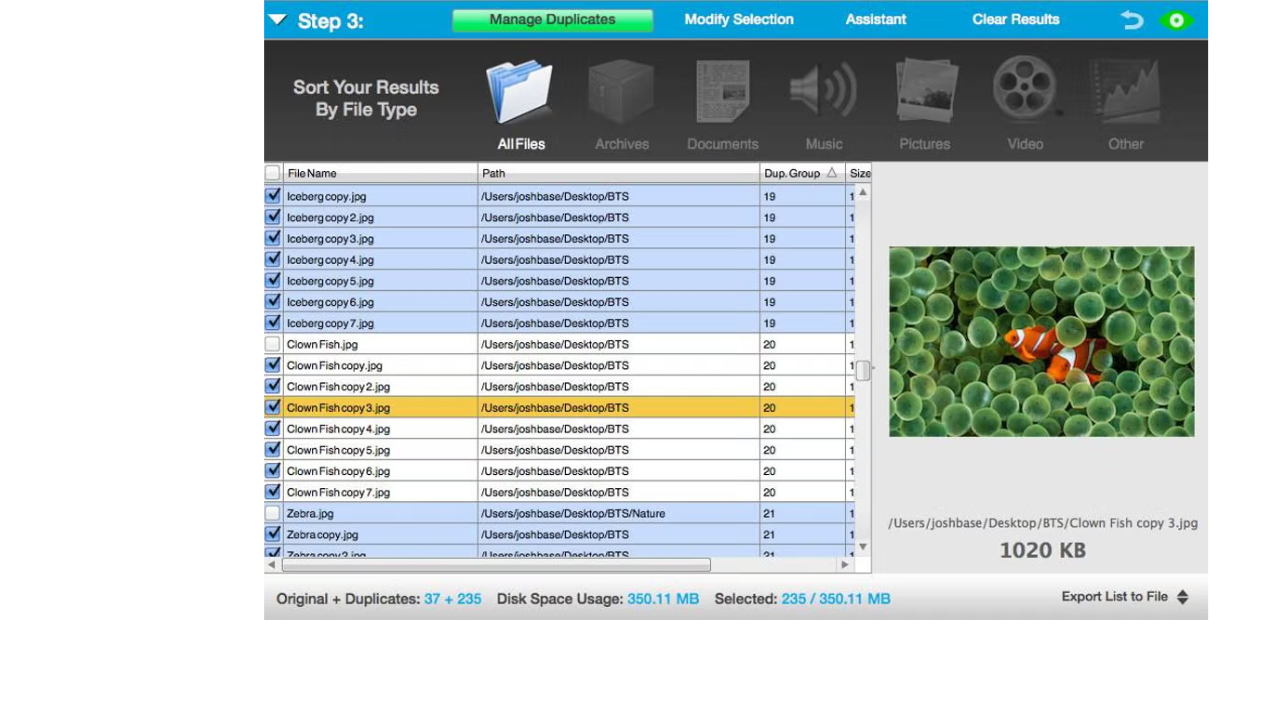Viewport: 1280px width, 720px height.
Task: Filter results by Other file type
Action: (x=1125, y=93)
